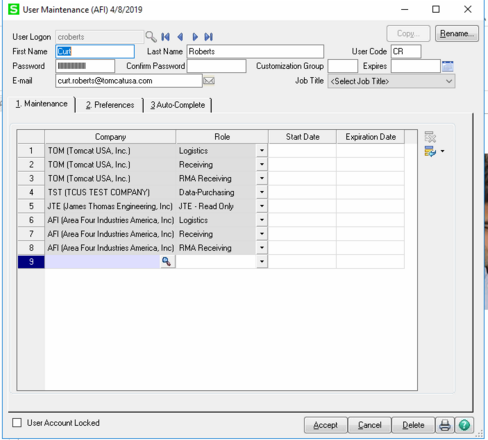Click the Expiration Date column header
The height and width of the screenshot is (440, 488).
370,137
